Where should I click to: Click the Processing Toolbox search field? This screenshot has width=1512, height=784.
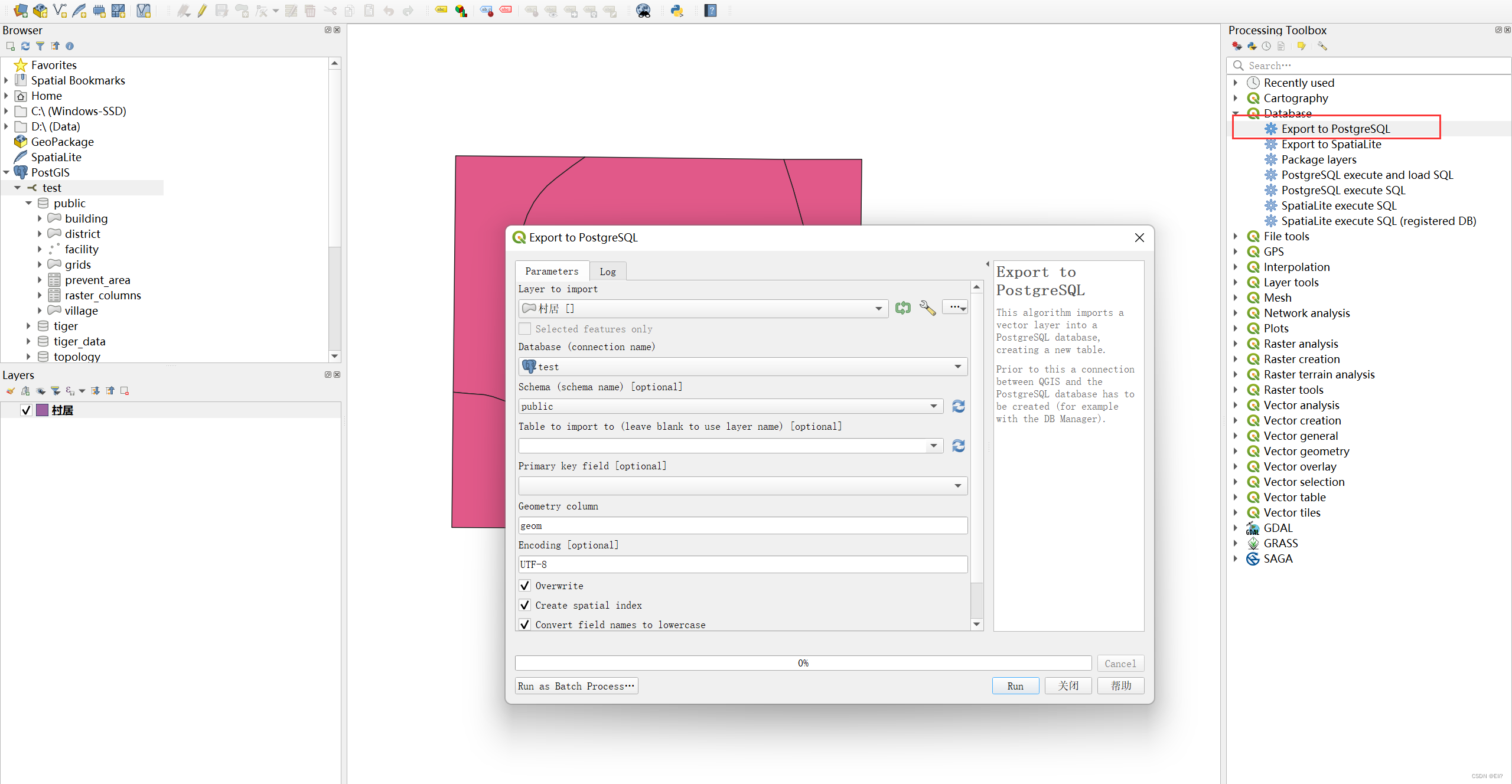point(1369,66)
